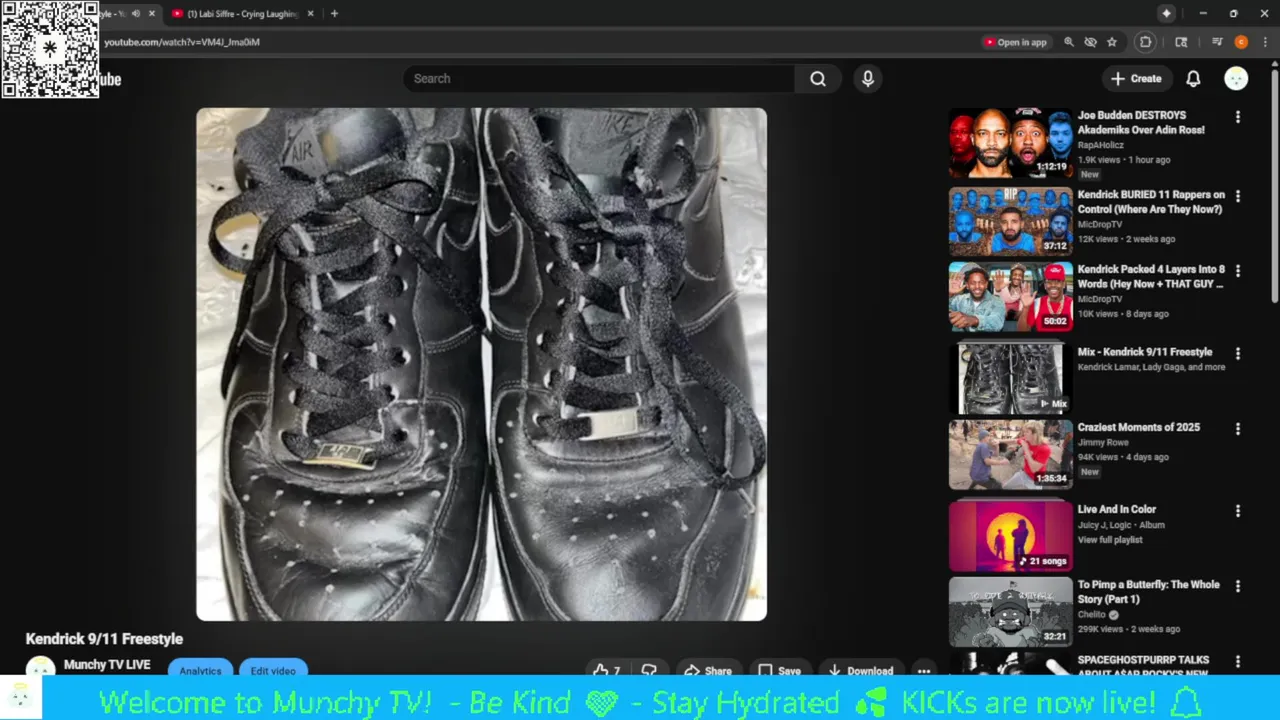Click the Gemini sparkle icon in title bar
Image resolution: width=1280 pixels, height=720 pixels.
[1166, 13]
